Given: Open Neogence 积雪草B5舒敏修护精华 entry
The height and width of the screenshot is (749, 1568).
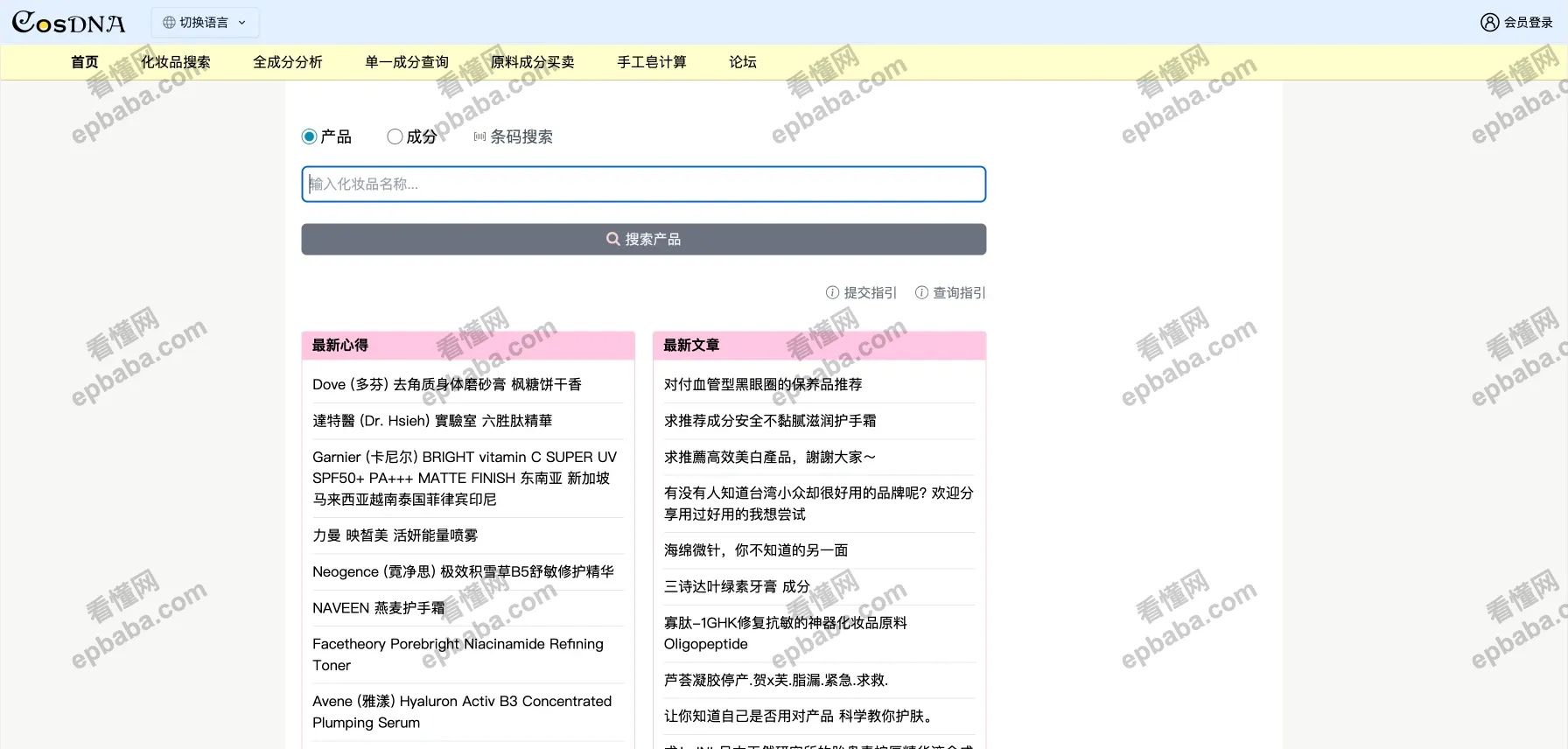Looking at the screenshot, I should 463,572.
